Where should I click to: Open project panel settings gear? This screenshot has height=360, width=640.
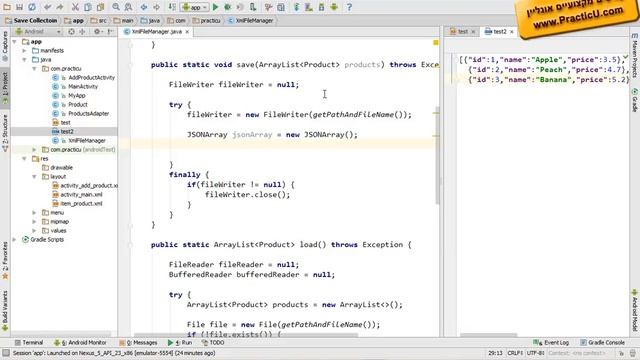click(x=98, y=31)
